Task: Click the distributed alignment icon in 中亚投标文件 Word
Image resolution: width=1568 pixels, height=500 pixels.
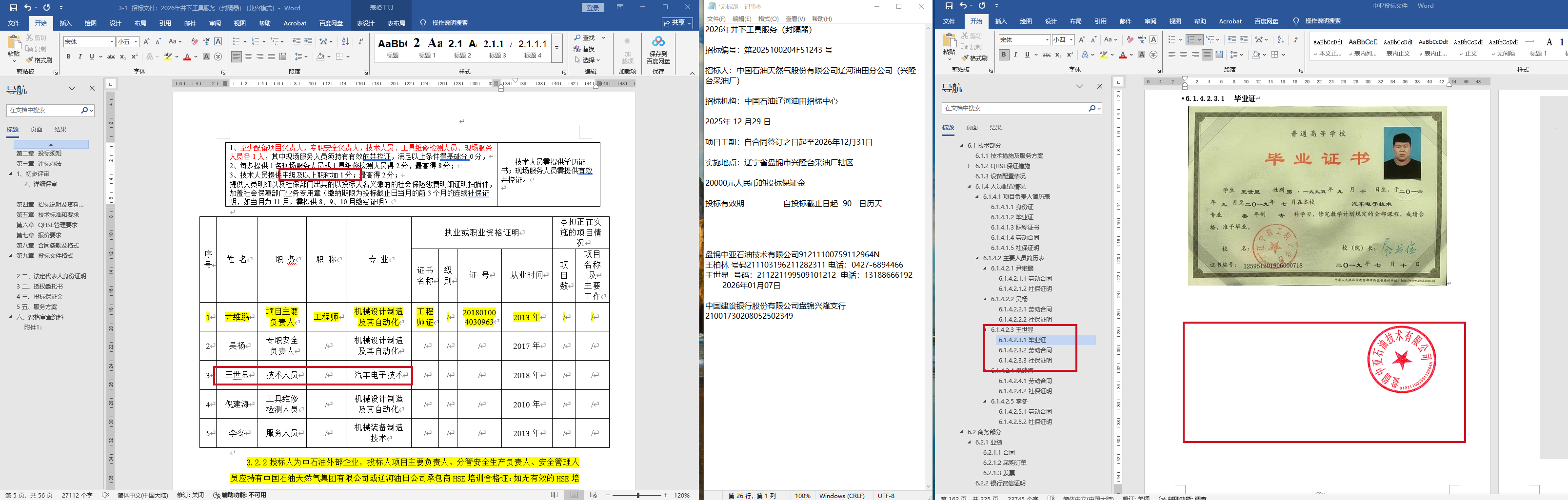Action: tap(1219, 55)
